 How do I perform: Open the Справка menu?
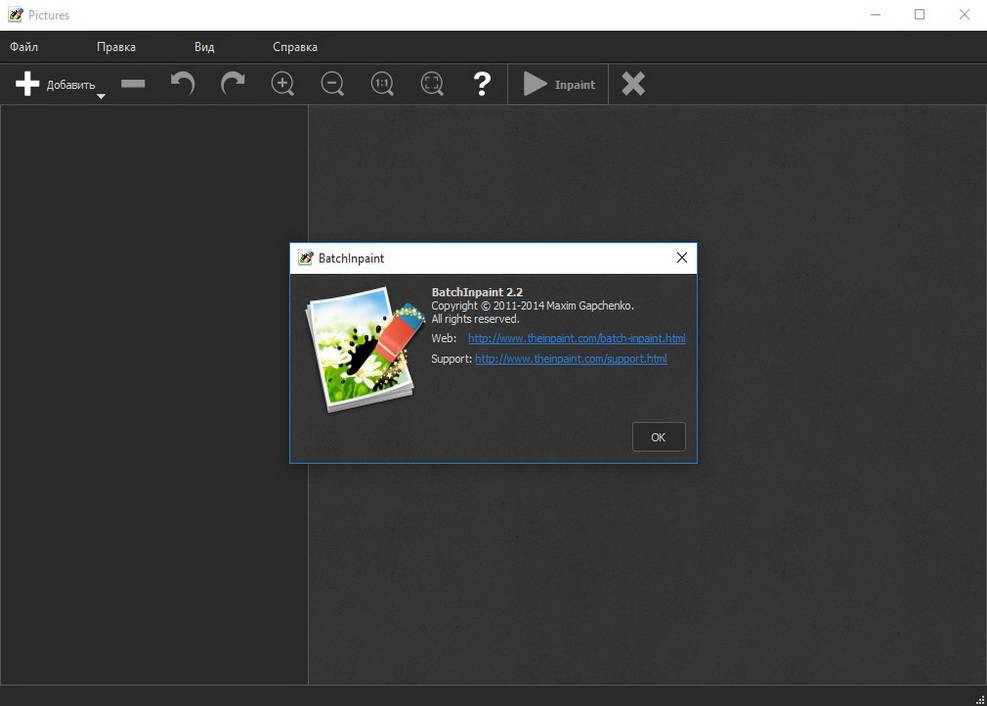[x=295, y=47]
